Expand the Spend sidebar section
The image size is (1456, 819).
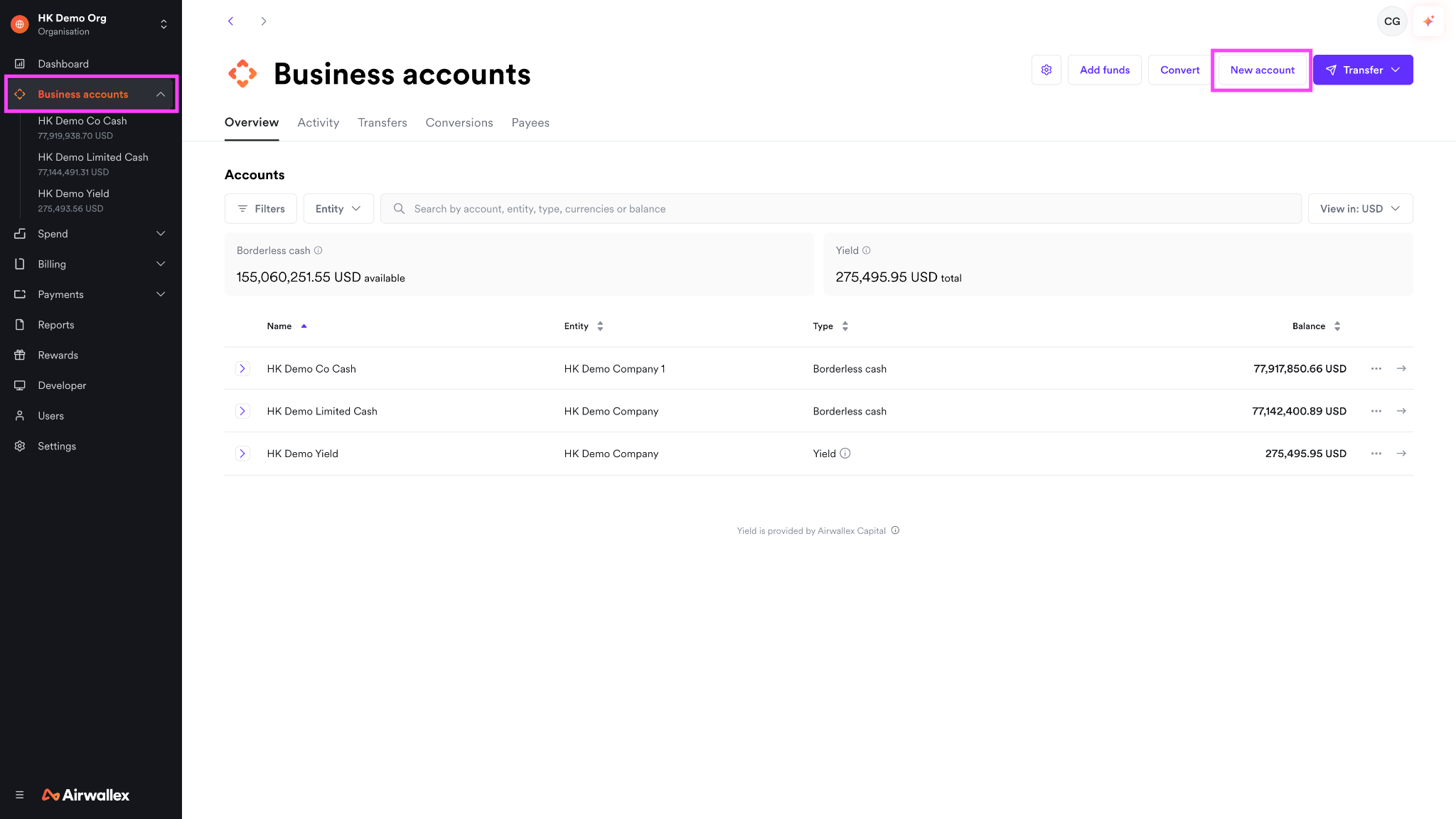[161, 234]
